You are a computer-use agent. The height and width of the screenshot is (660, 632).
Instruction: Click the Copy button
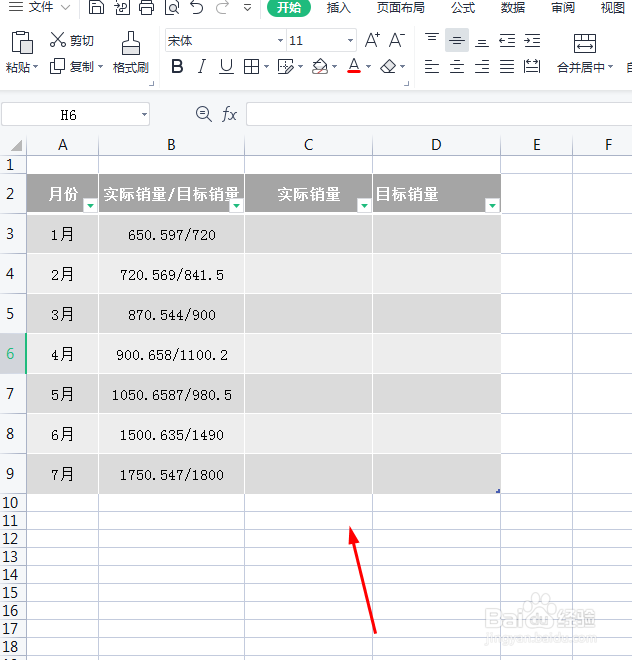72,67
